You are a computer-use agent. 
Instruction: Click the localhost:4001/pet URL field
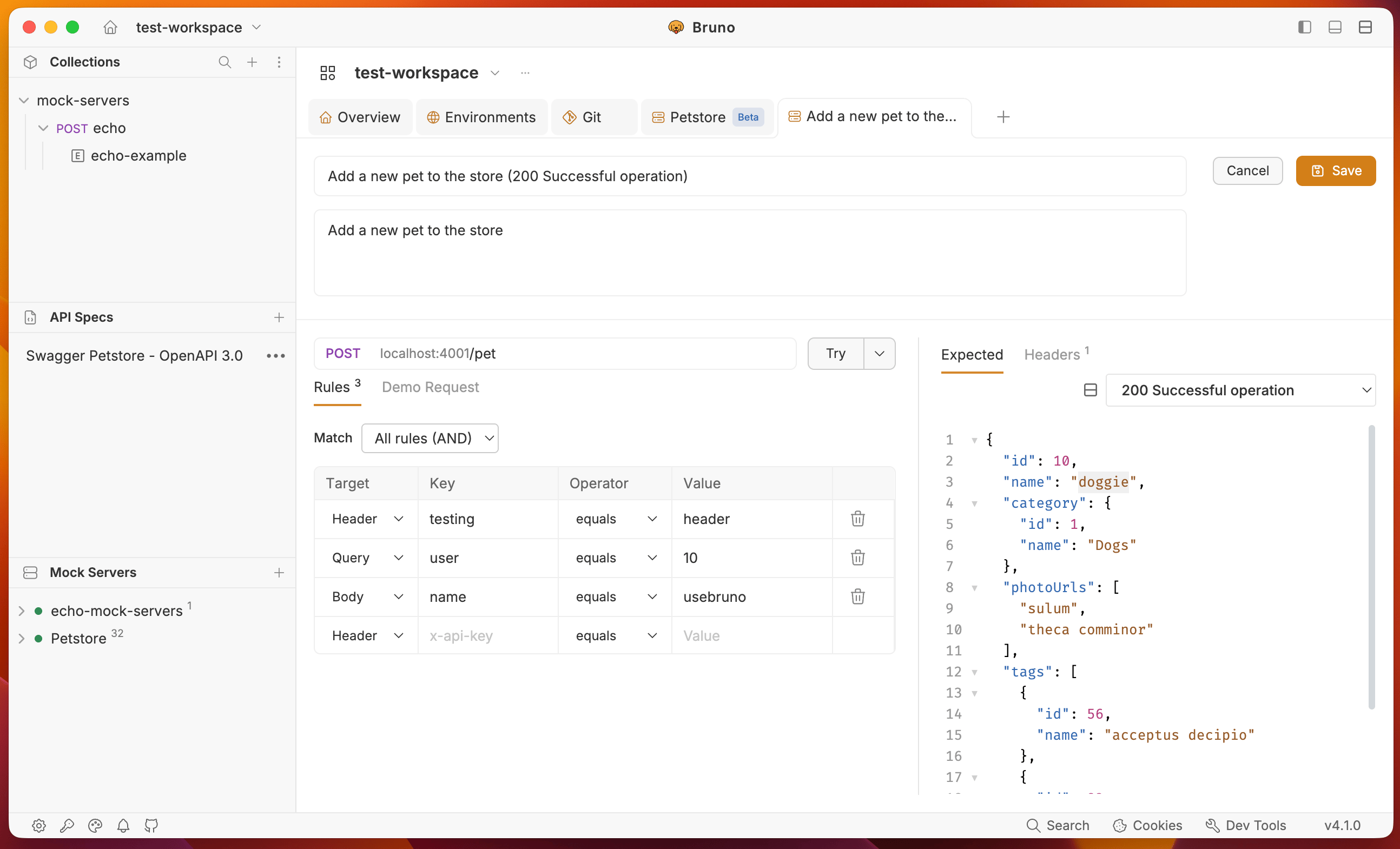(x=555, y=354)
